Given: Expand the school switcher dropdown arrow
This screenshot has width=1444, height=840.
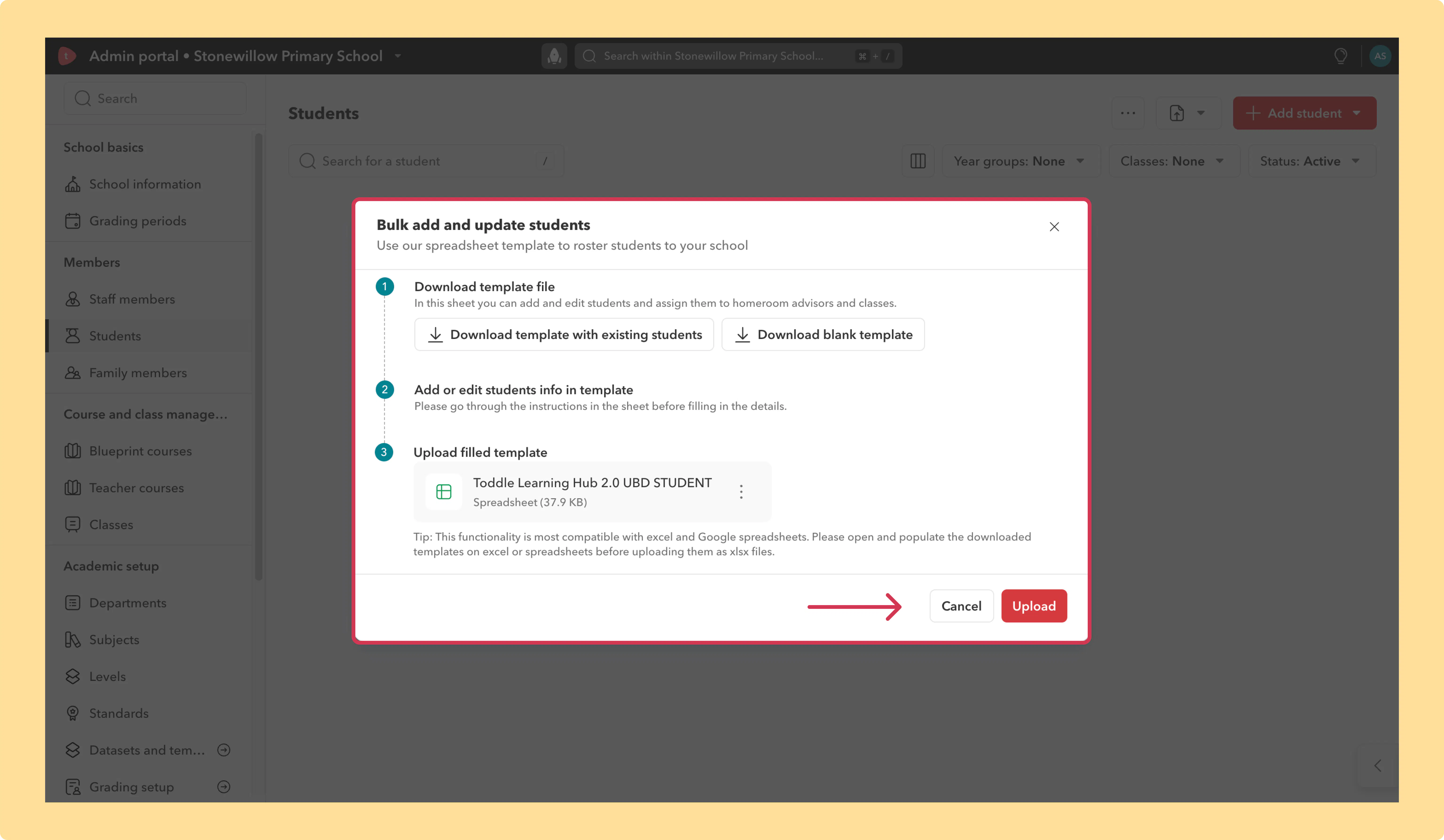Looking at the screenshot, I should click(398, 56).
